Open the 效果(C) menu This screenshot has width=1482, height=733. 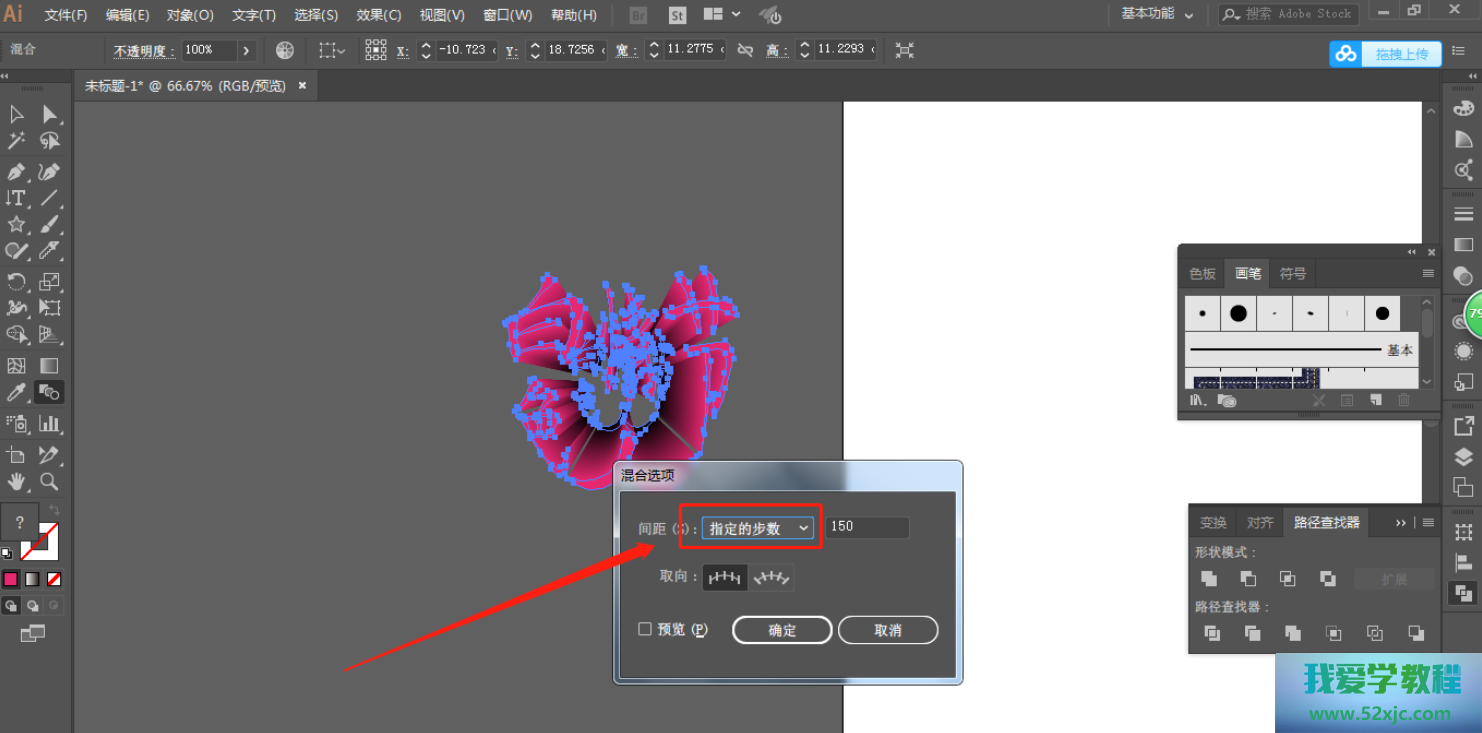pyautogui.click(x=379, y=15)
